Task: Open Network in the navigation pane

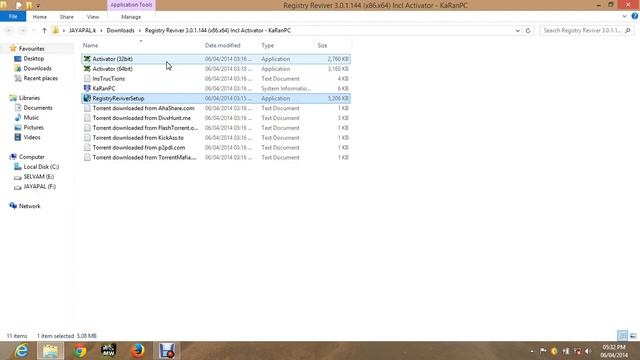Action: pyautogui.click(x=29, y=206)
